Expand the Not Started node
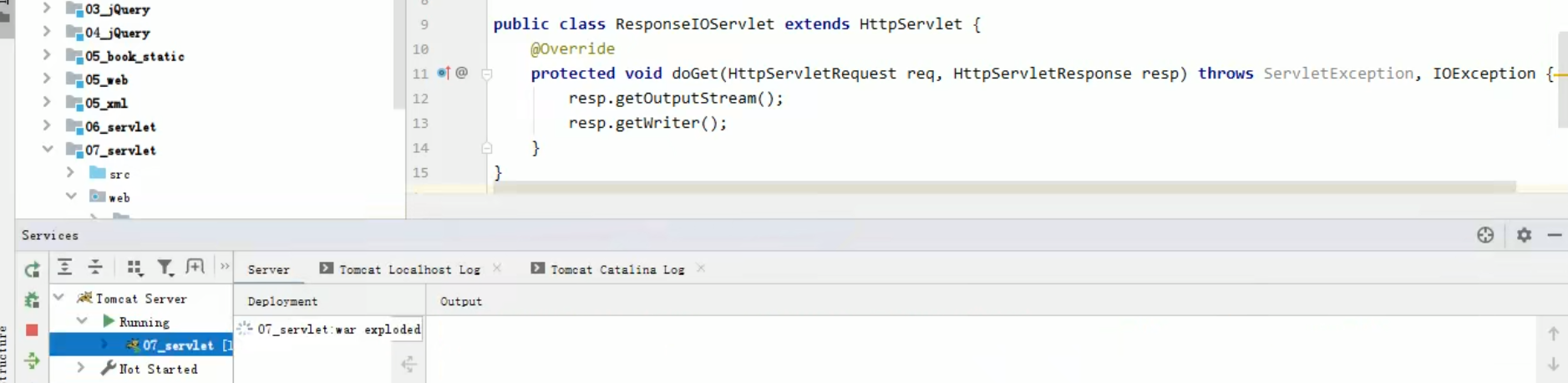This screenshot has height=383, width=1568. click(81, 368)
